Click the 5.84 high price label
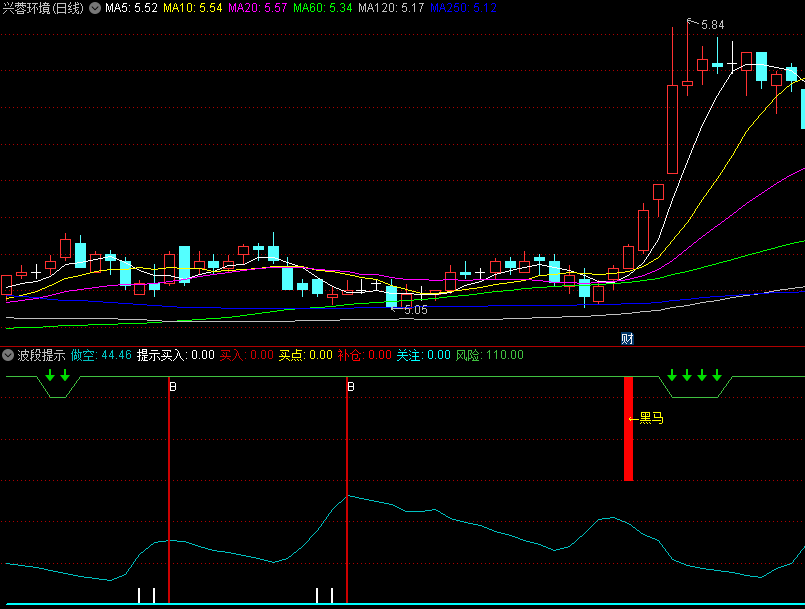The height and width of the screenshot is (609, 805). pos(713,25)
